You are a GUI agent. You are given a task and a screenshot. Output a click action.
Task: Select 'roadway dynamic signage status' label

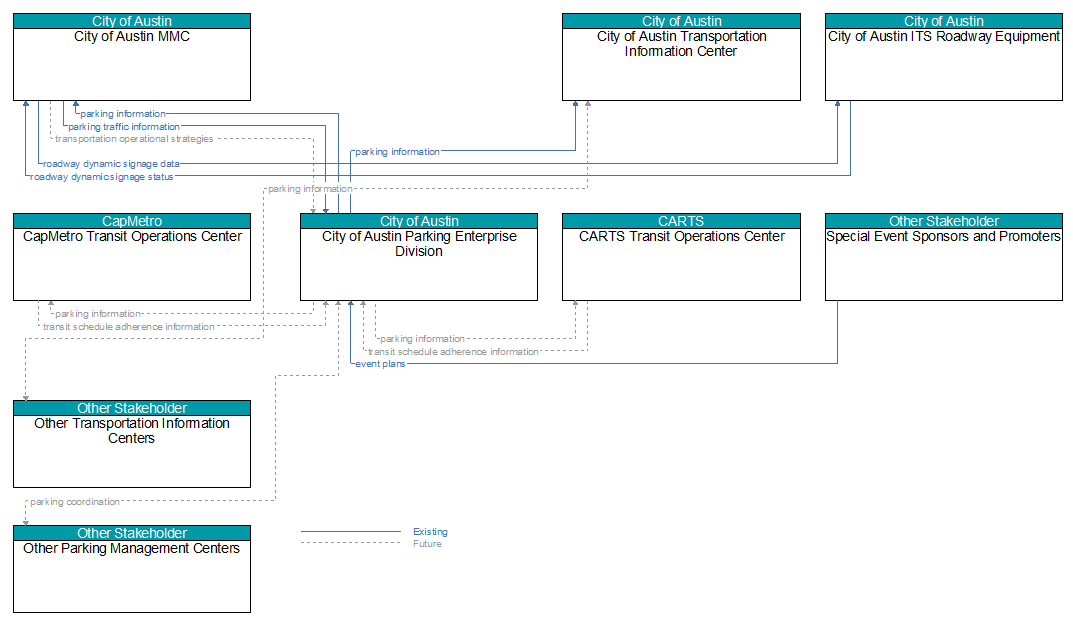[x=101, y=177]
